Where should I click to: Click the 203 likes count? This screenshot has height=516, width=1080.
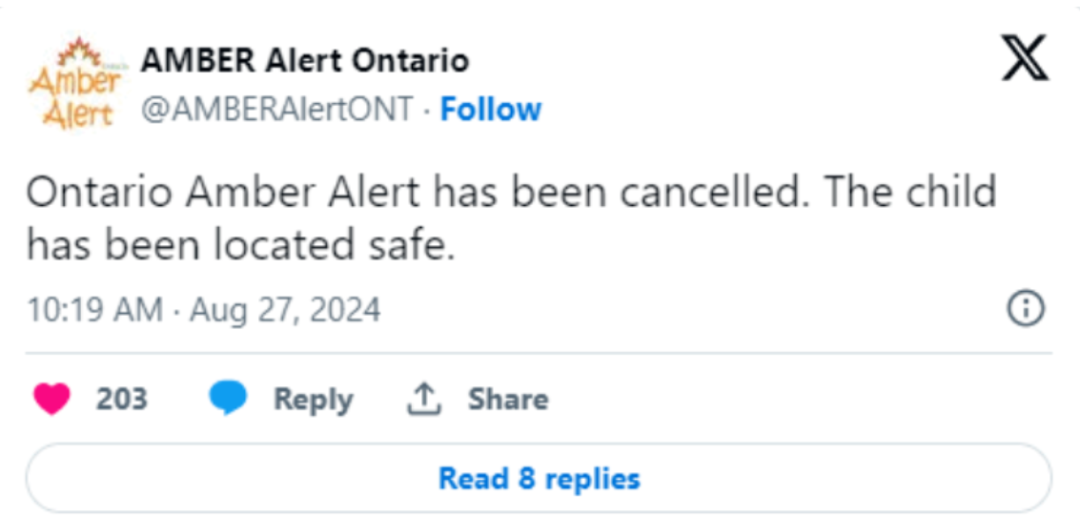122,399
